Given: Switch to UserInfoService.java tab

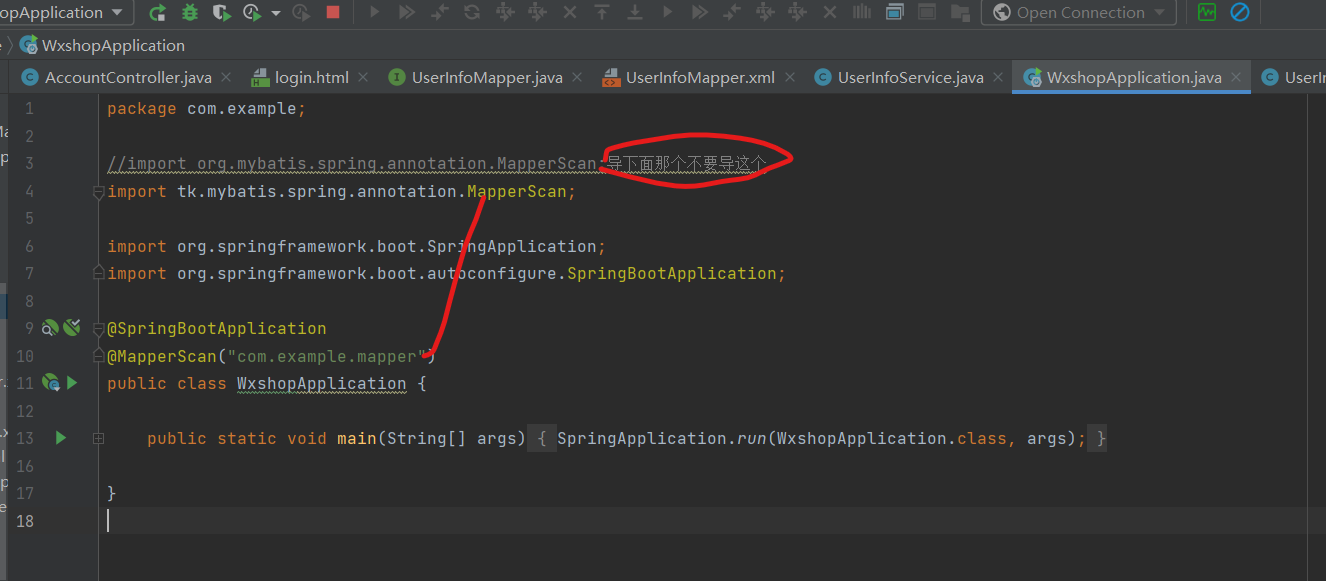Looking at the screenshot, I should pyautogui.click(x=910, y=77).
